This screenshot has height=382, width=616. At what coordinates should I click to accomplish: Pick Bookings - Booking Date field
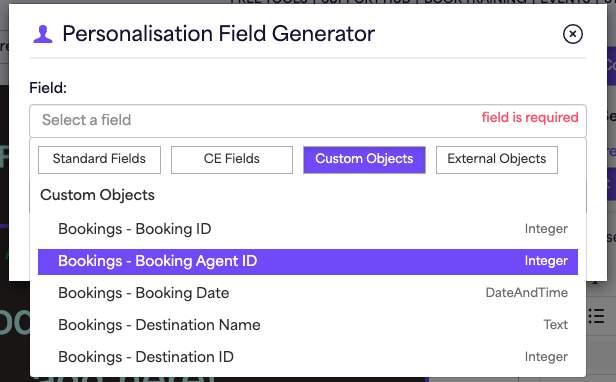(308, 293)
